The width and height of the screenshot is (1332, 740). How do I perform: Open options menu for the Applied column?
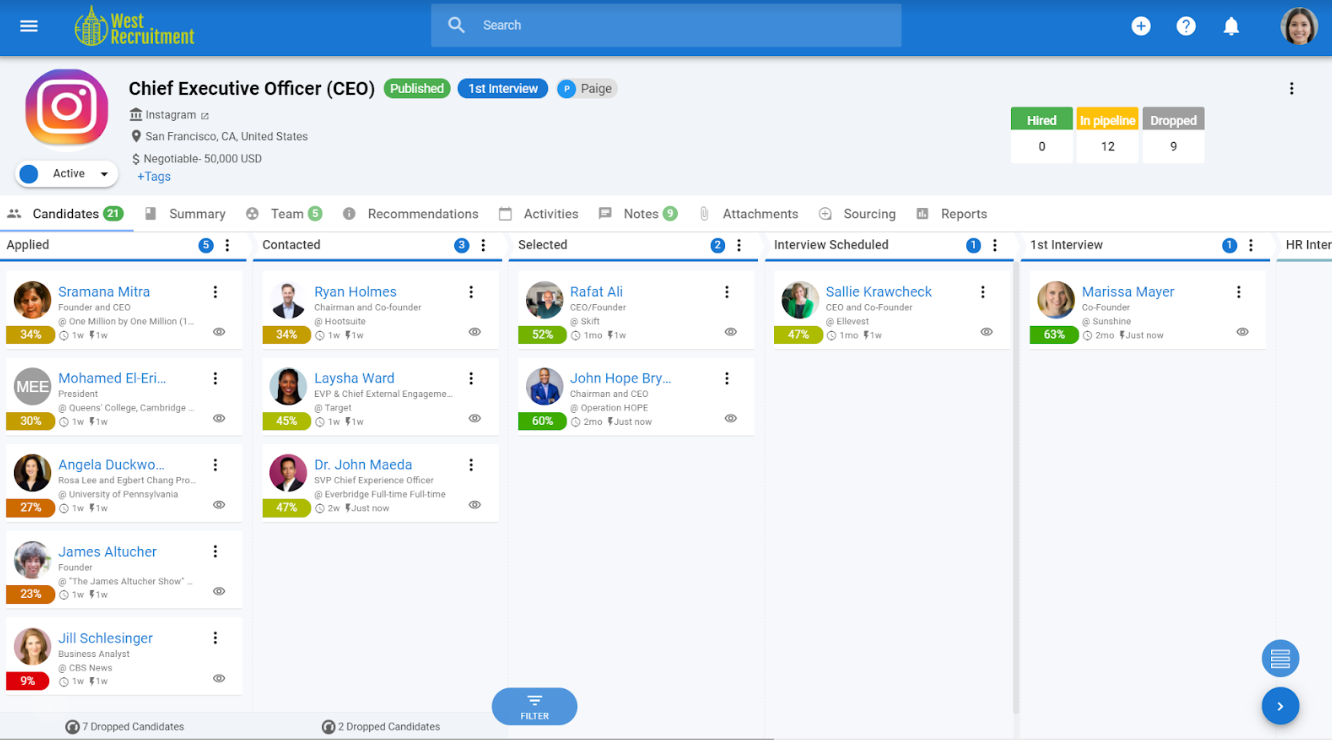tap(226, 245)
